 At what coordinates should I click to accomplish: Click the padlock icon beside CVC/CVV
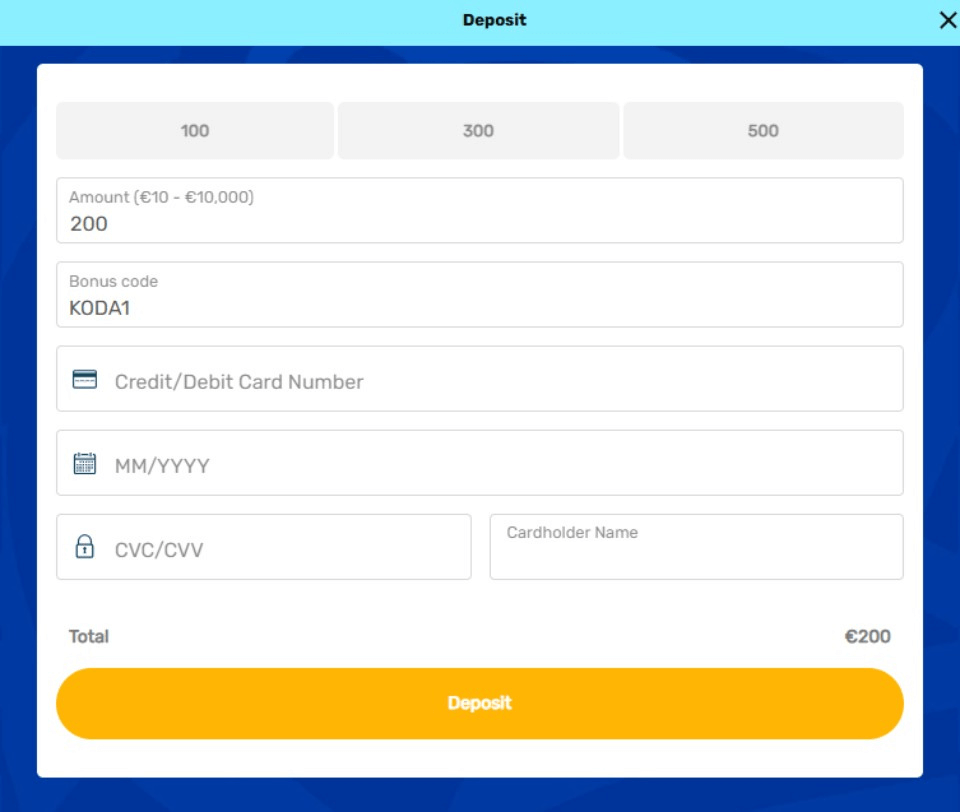tap(85, 547)
